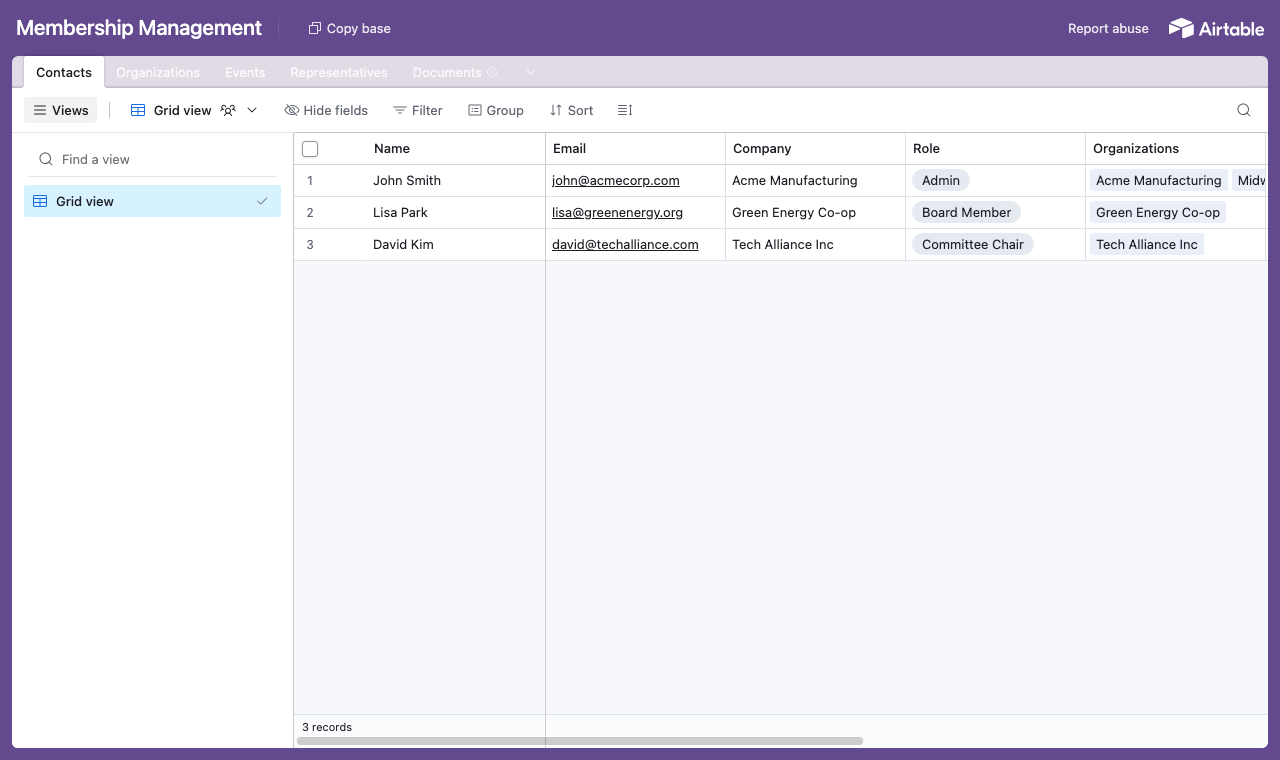Open lisa@greenenergy.org email link
This screenshot has height=760, width=1280.
[617, 213]
